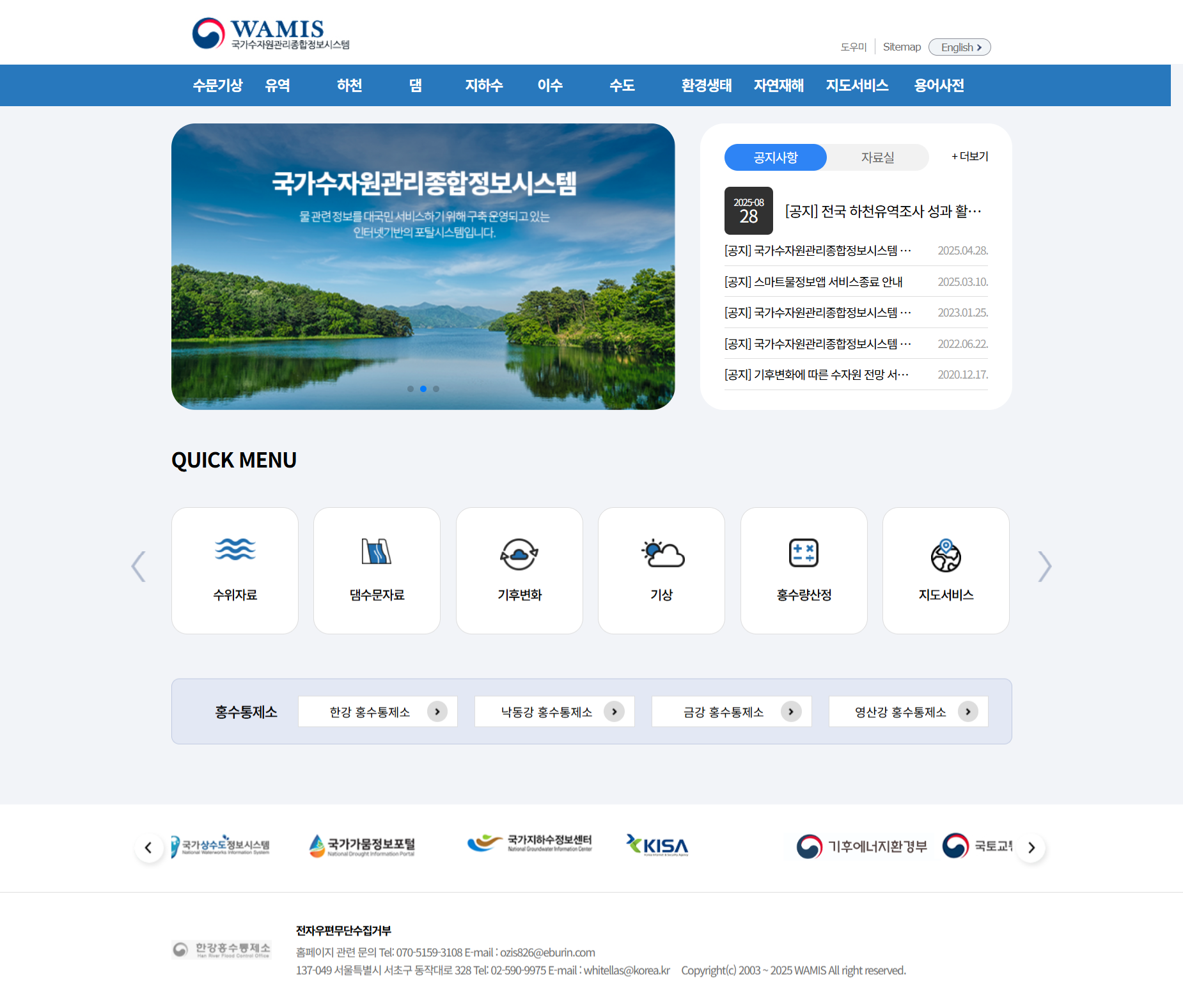The width and height of the screenshot is (1183, 1008).
Task: Open the KISA partner logo
Action: tap(657, 846)
